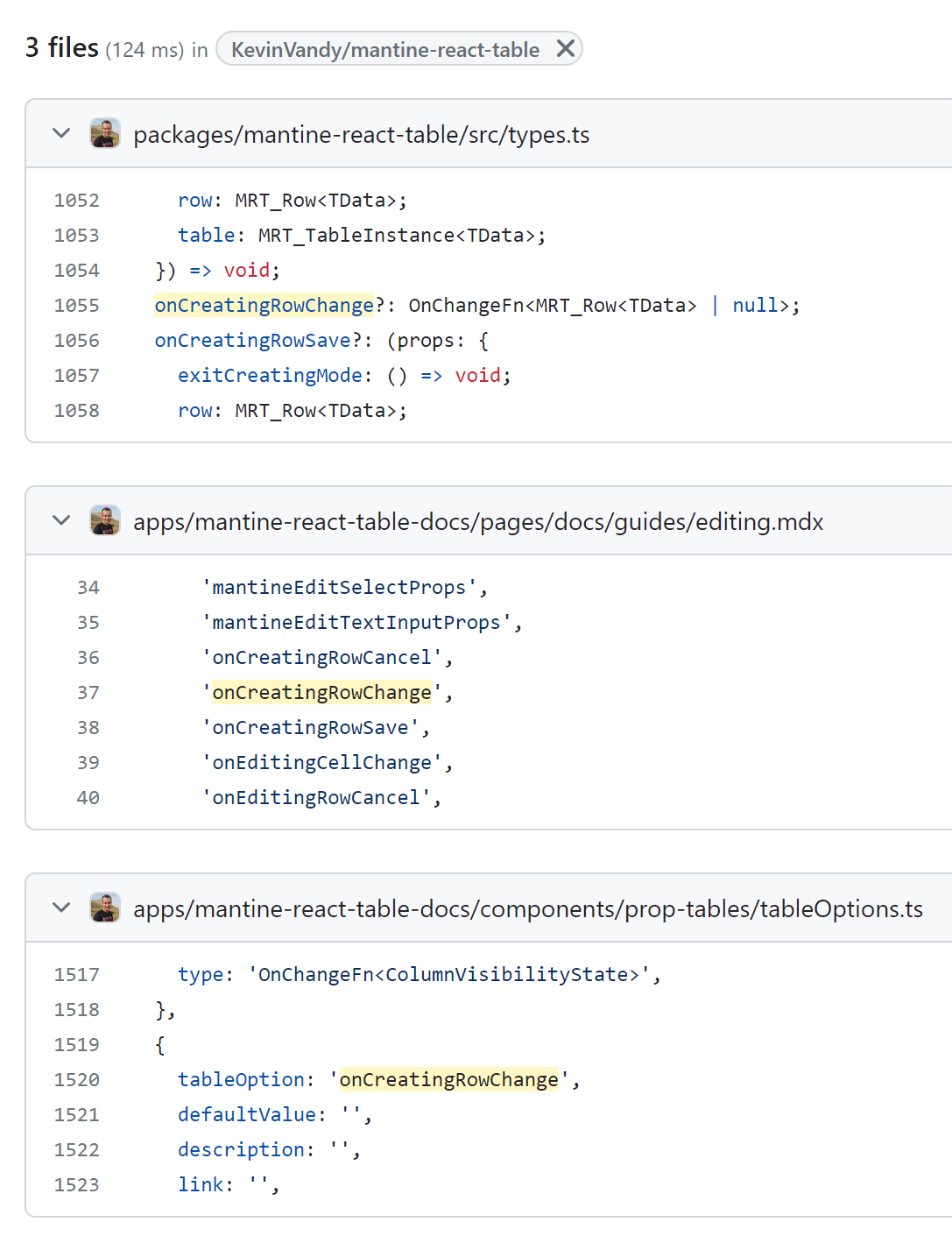Screen dimensions: 952x1236
Task: Remove the KevinVandy/mantine-react-table repo filter
Action: (x=566, y=49)
